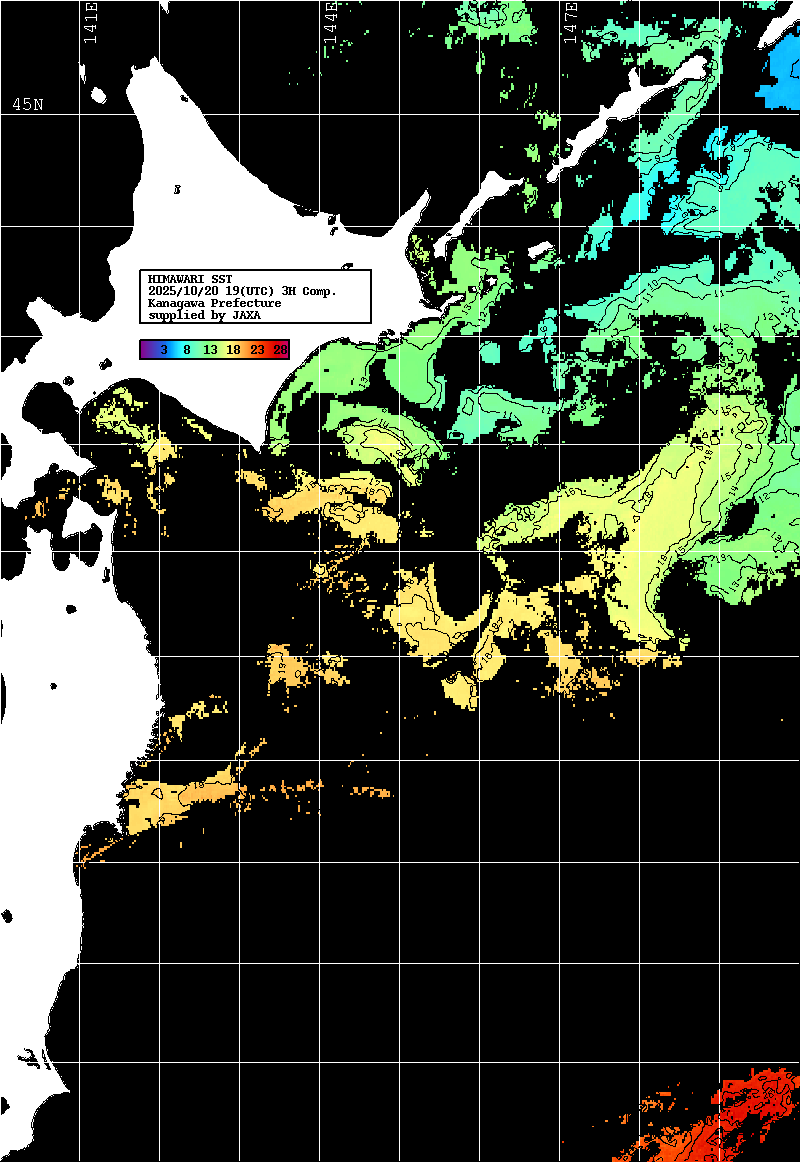This screenshot has width=800, height=1162.
Task: Click the 23 value on the color scale
Action: [x=257, y=350]
